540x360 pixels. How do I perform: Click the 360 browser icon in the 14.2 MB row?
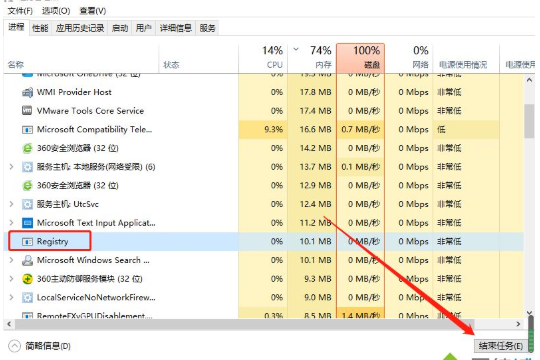coord(27,148)
